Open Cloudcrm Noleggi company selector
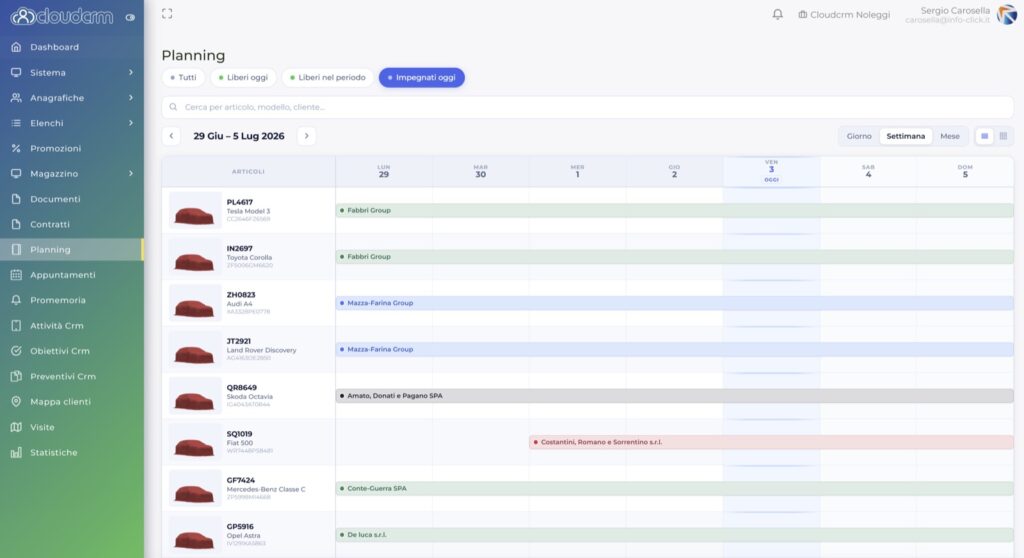 click(844, 14)
